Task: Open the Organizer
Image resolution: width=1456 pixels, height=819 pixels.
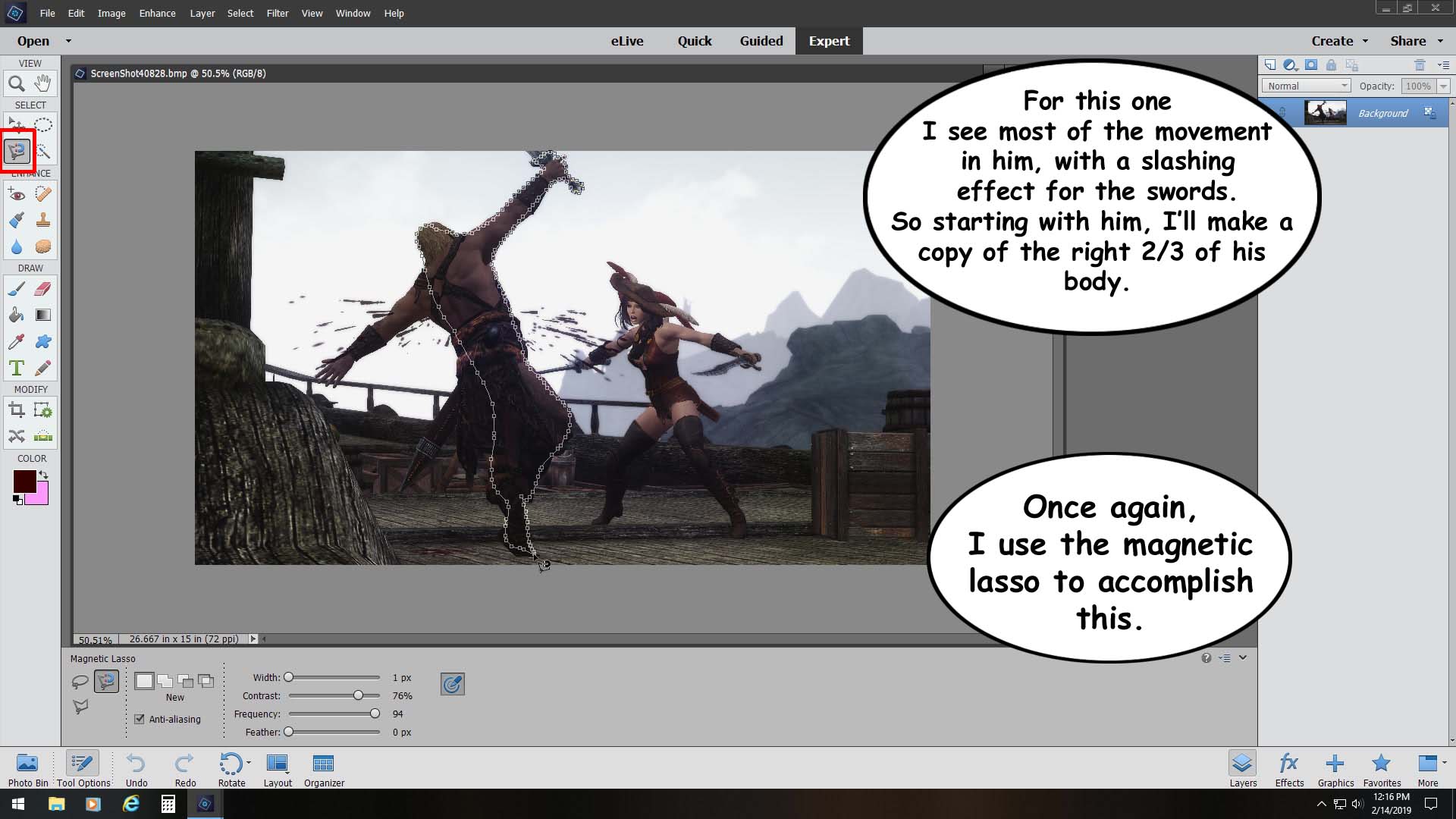Action: 324,769
